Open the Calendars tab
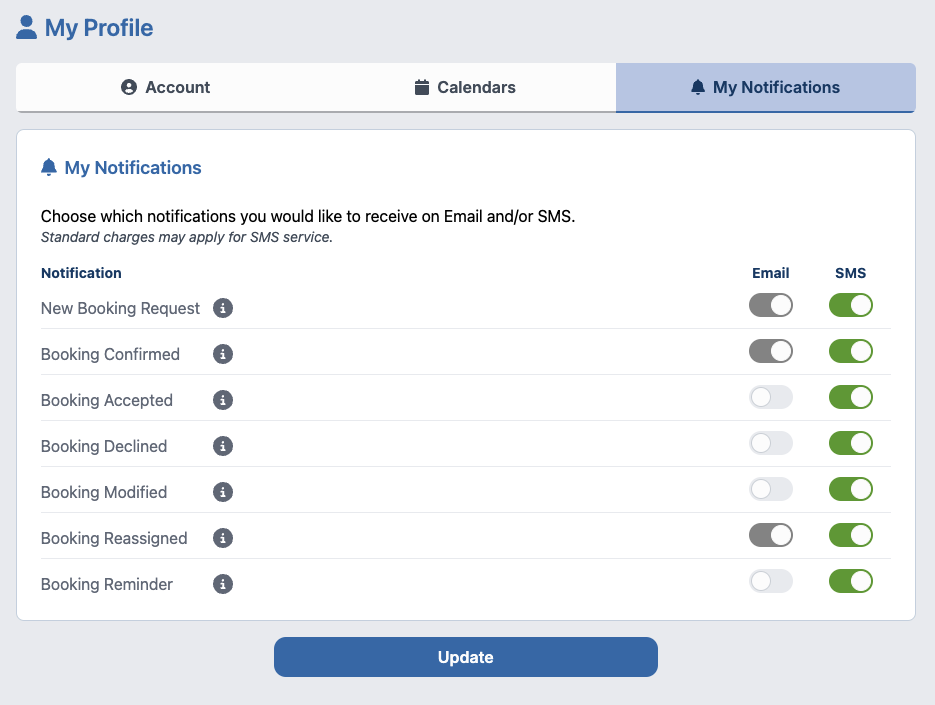The width and height of the screenshot is (935, 705). tap(466, 88)
